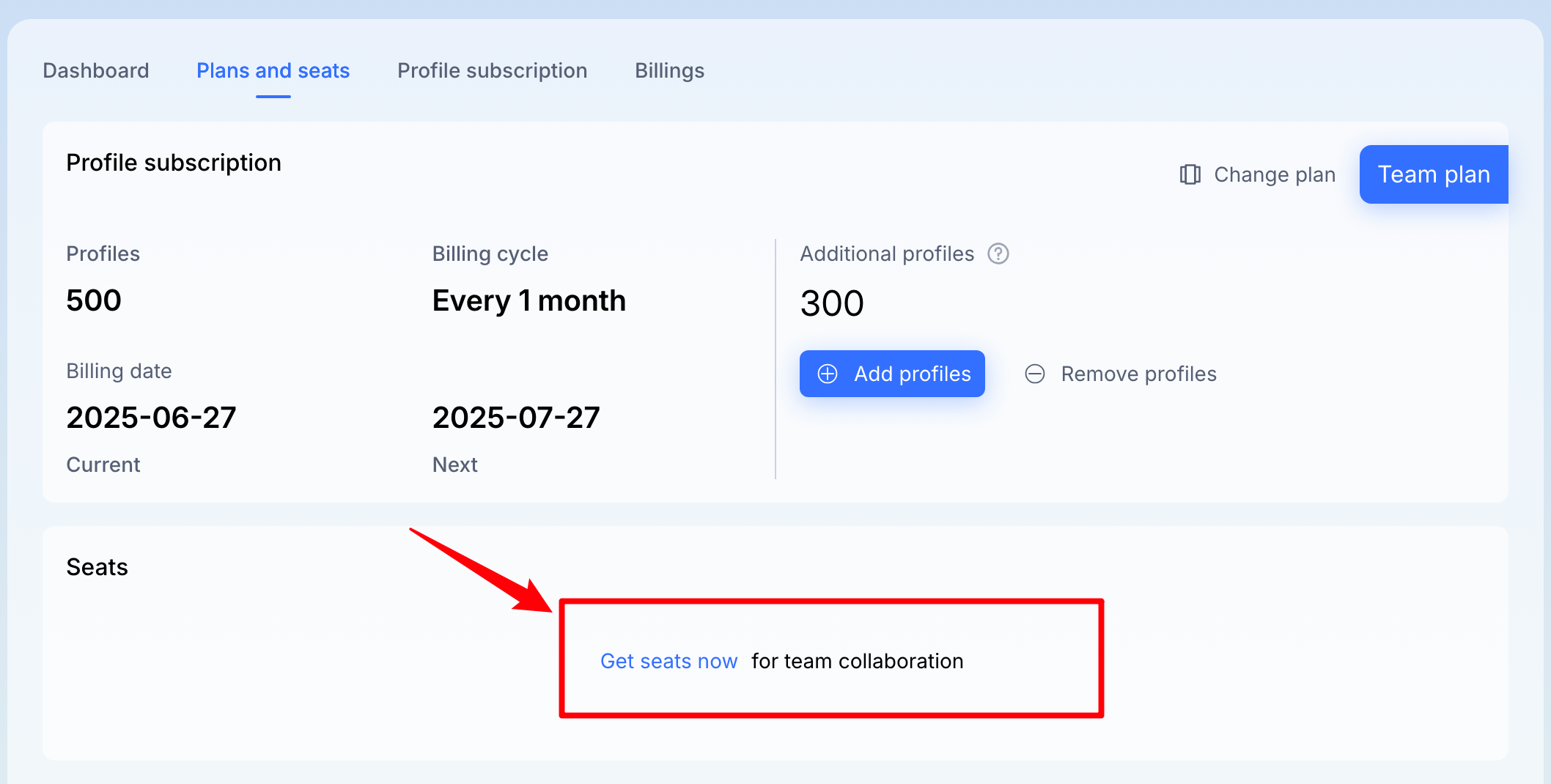This screenshot has width=1551, height=784.
Task: Click the minus icon beside Remove profiles
Action: [1035, 374]
